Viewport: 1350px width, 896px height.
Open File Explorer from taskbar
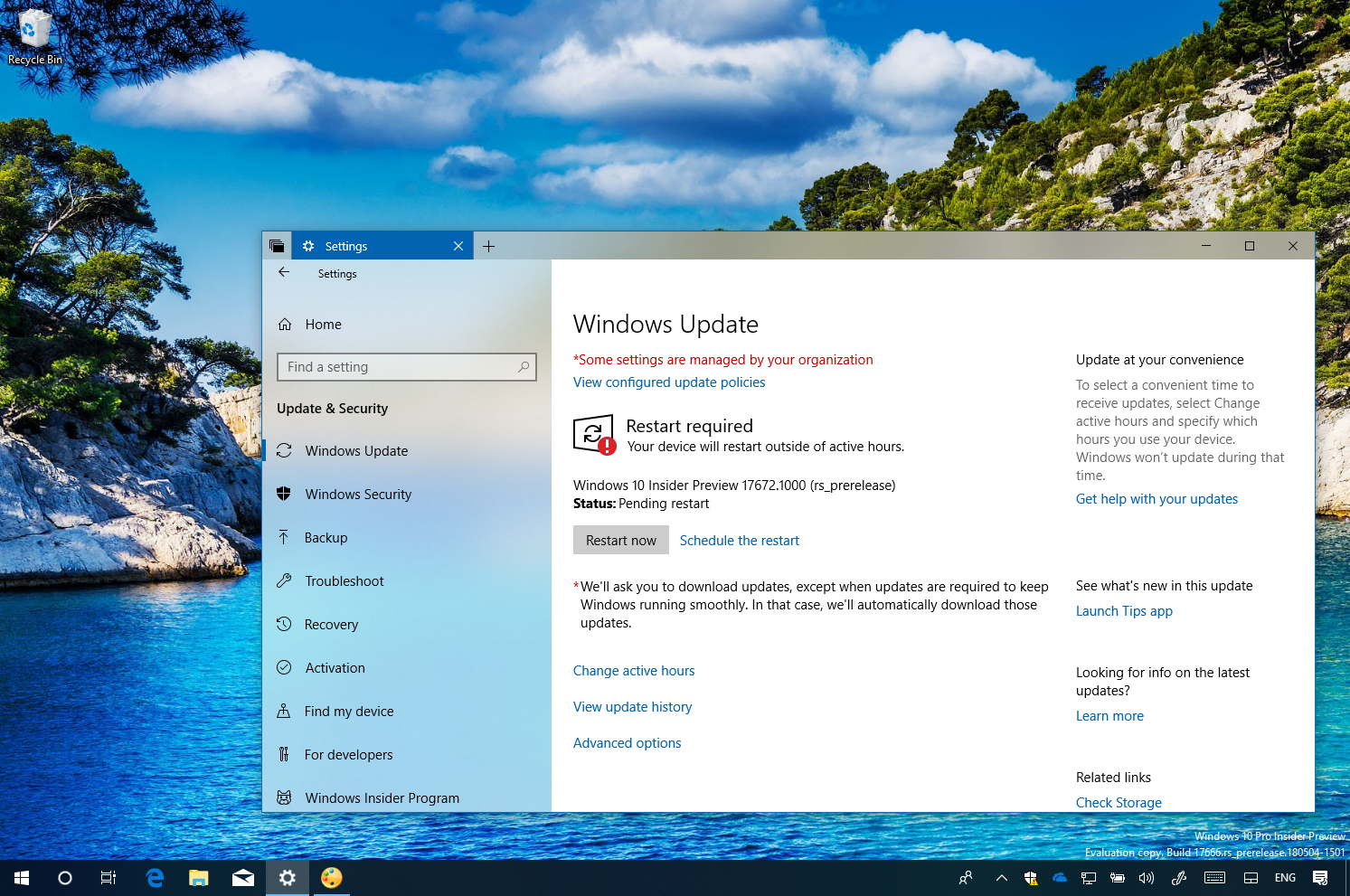(199, 878)
